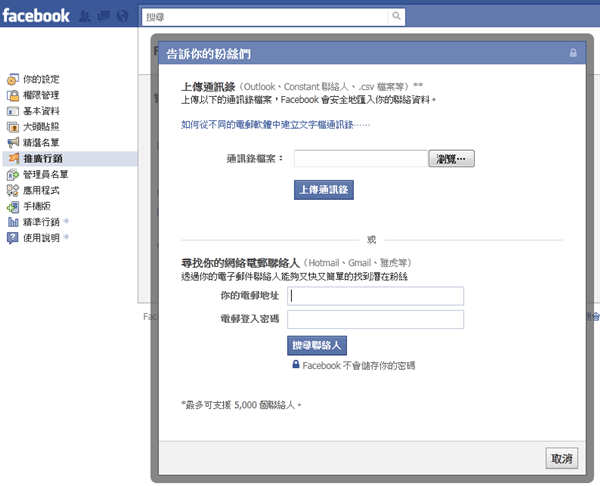Click the 5,000 contacts limit note
The image size is (600, 486).
tap(241, 405)
